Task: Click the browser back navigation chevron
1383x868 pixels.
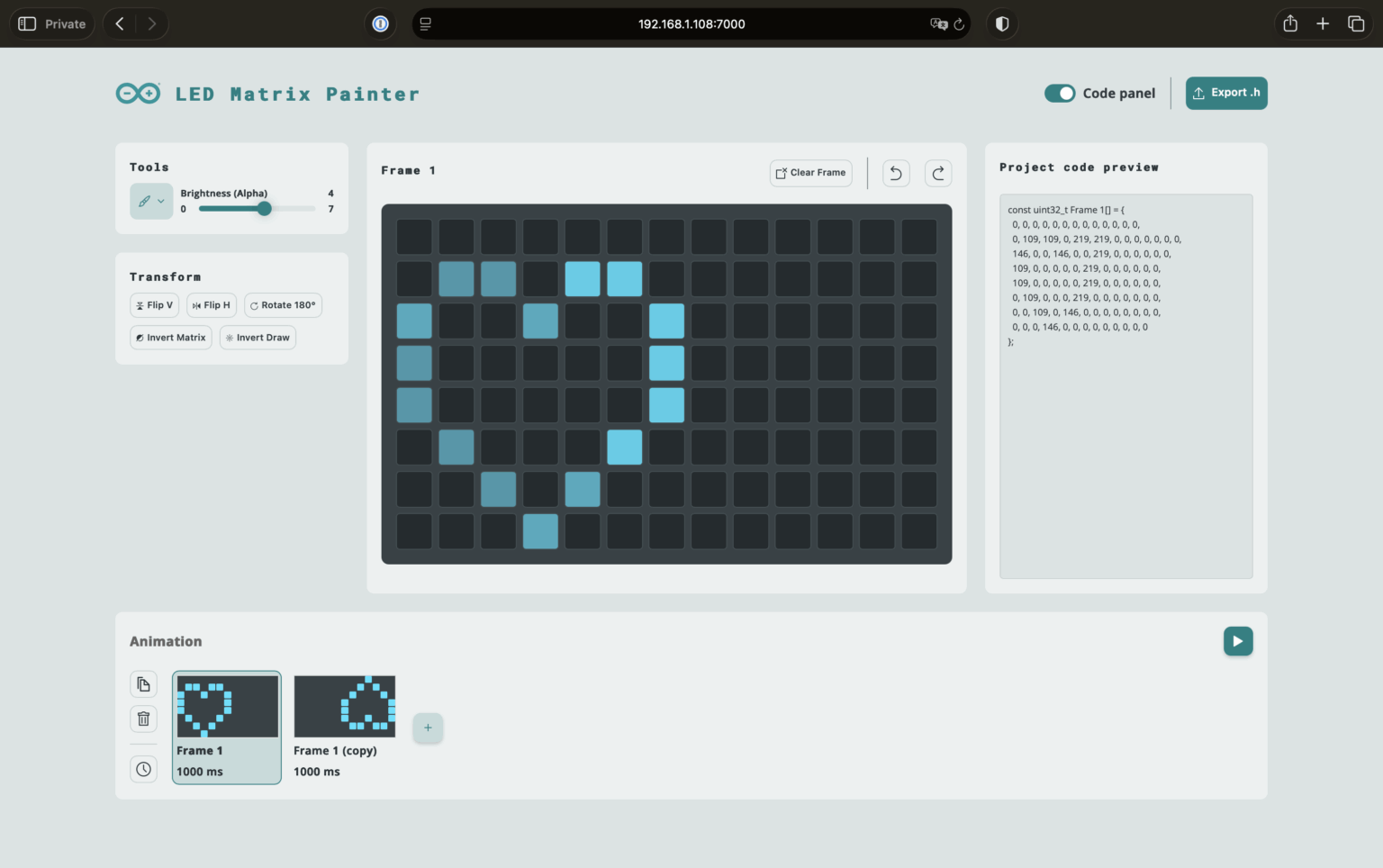Action: tap(119, 23)
